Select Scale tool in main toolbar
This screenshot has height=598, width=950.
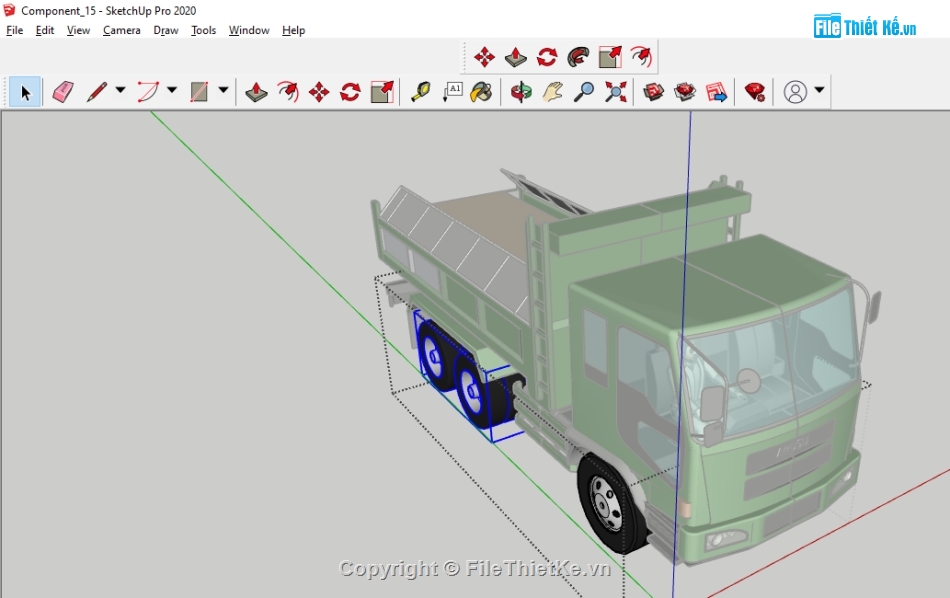382,92
